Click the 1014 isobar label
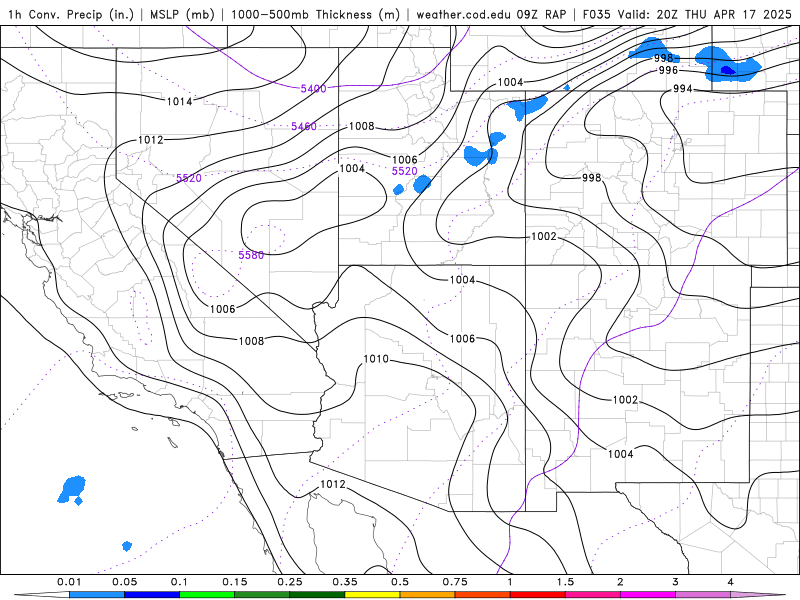800x600 pixels. pyautogui.click(x=180, y=101)
